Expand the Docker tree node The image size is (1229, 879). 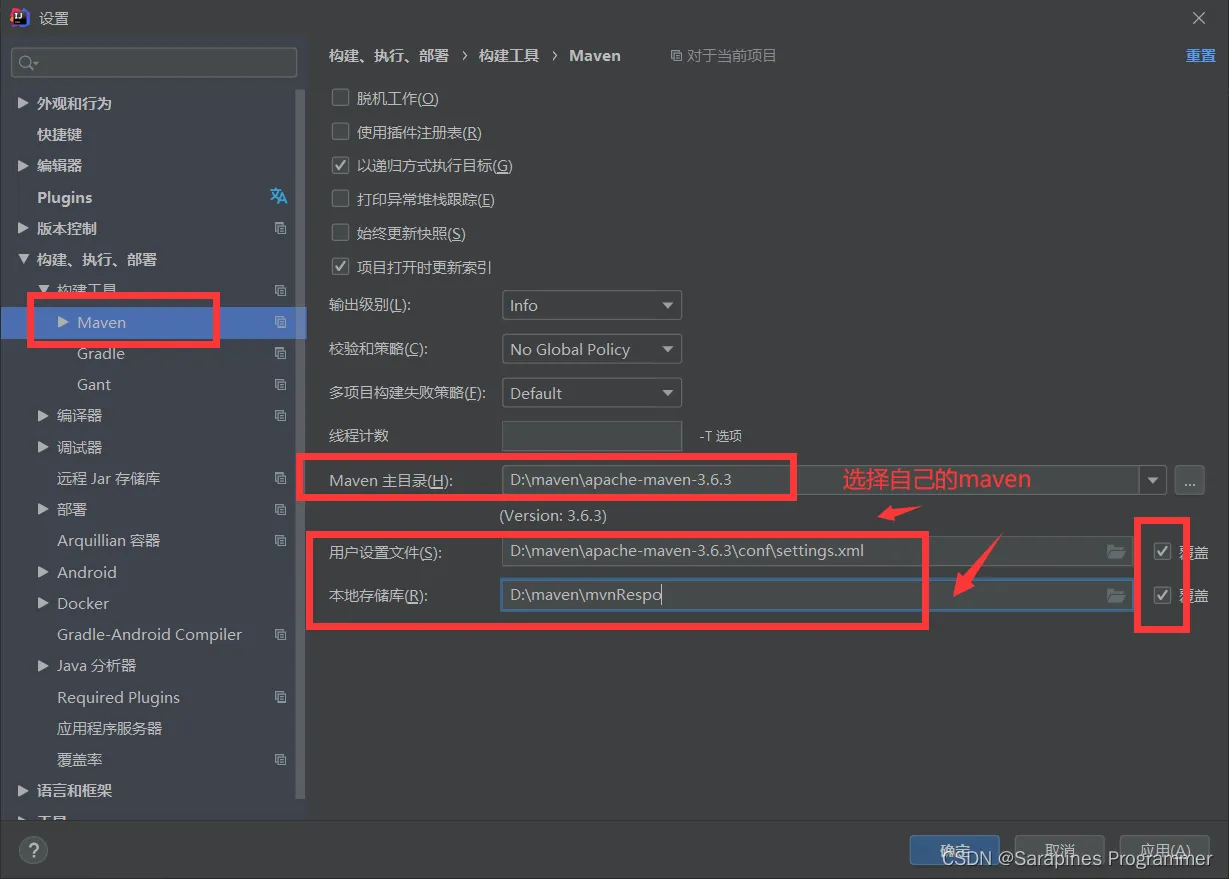coord(43,603)
